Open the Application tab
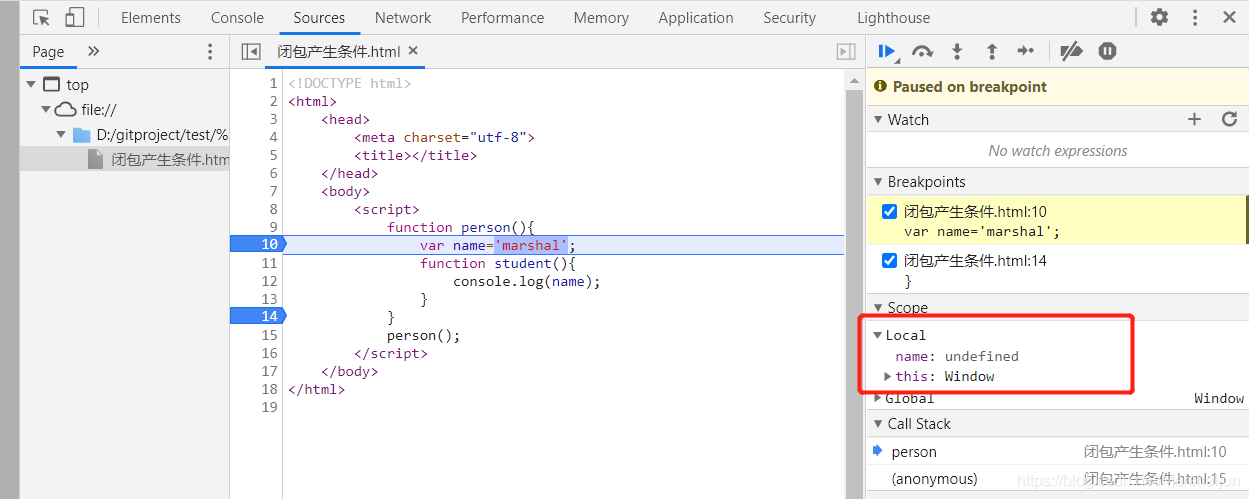 696,17
